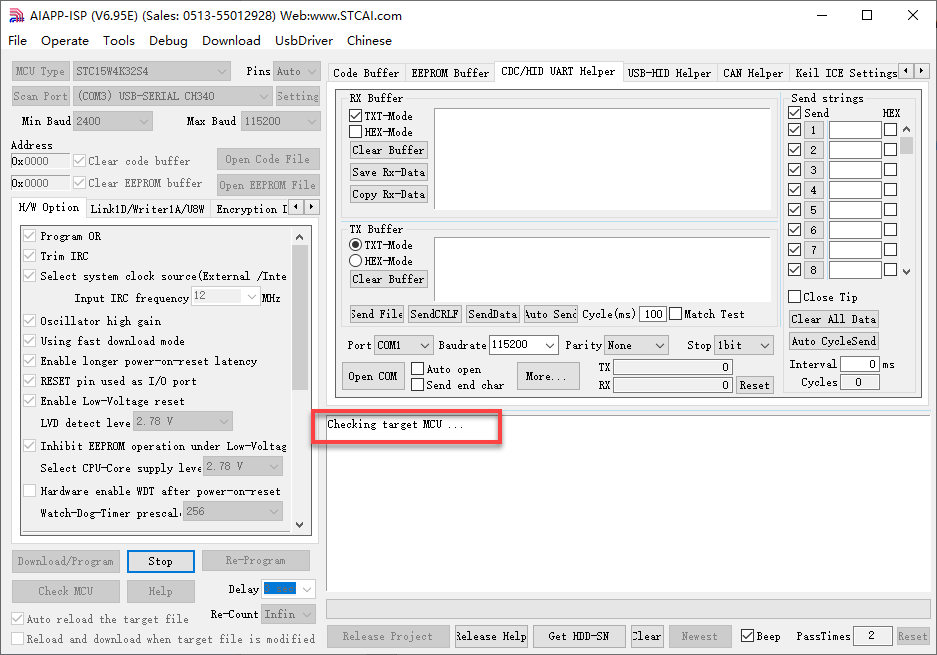
Task: Click the Auto CycleSend button
Action: click(834, 341)
